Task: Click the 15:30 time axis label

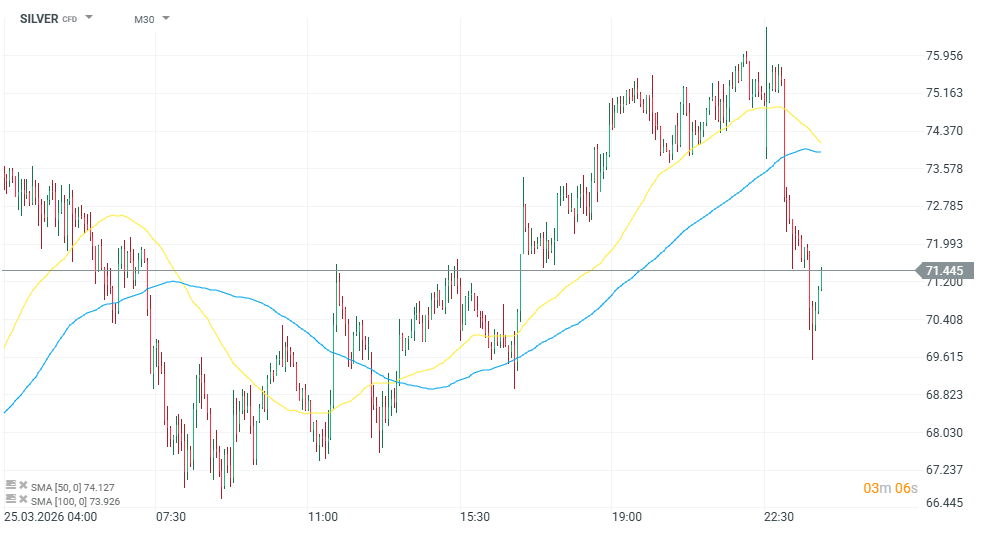Action: click(x=475, y=517)
